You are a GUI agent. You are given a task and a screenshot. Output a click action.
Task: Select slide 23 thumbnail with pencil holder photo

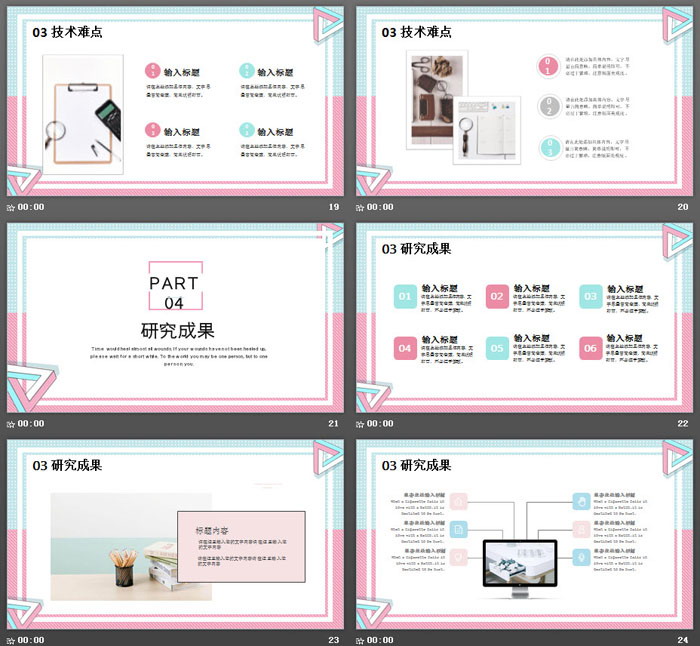175,534
